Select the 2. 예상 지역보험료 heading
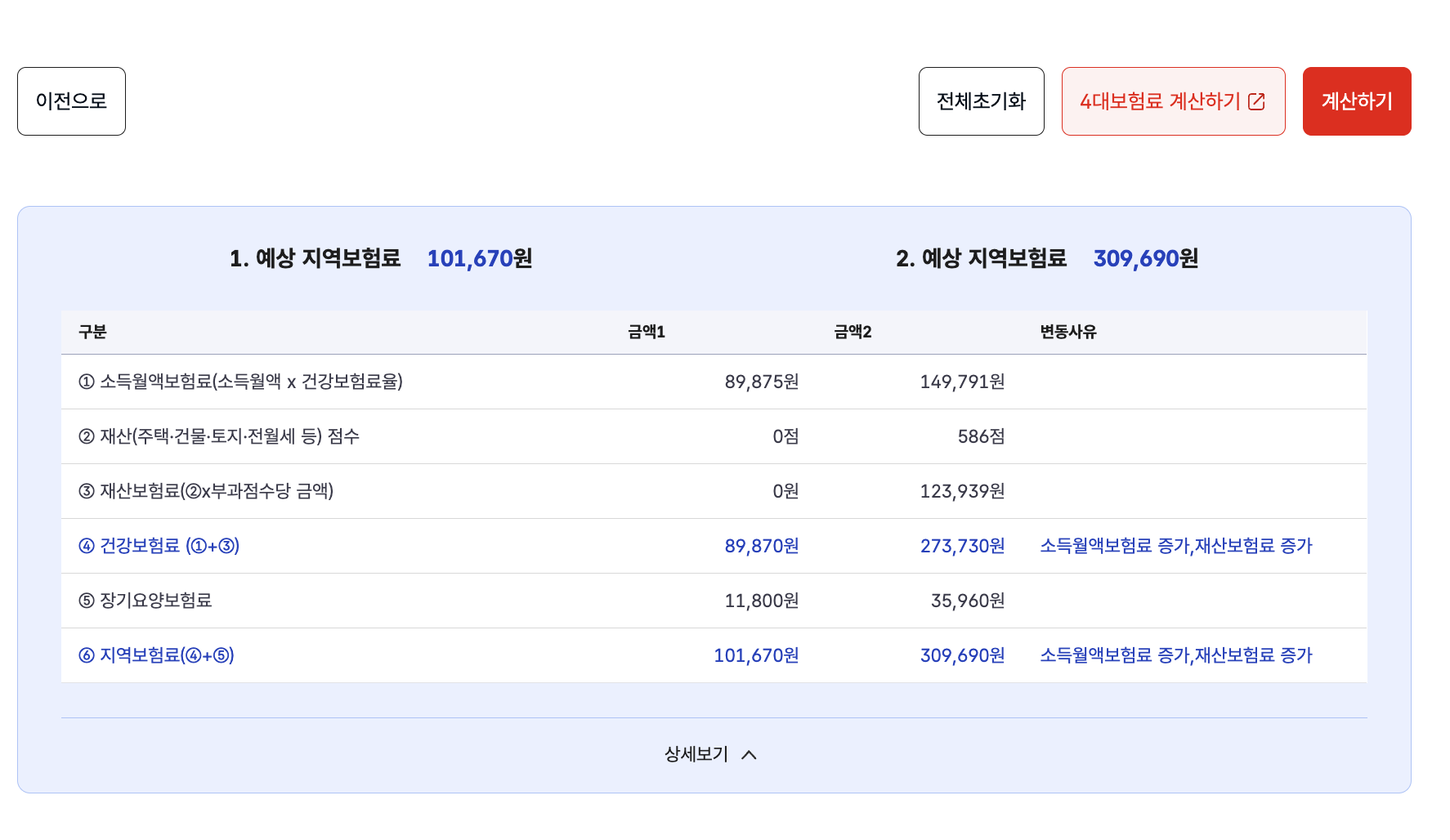The width and height of the screenshot is (1450, 840). pyautogui.click(x=982, y=258)
